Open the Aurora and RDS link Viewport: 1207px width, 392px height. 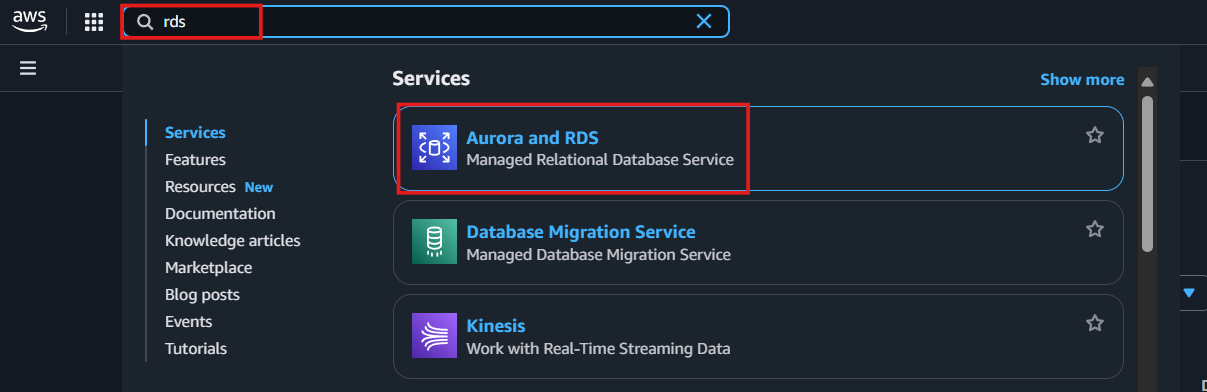click(532, 138)
